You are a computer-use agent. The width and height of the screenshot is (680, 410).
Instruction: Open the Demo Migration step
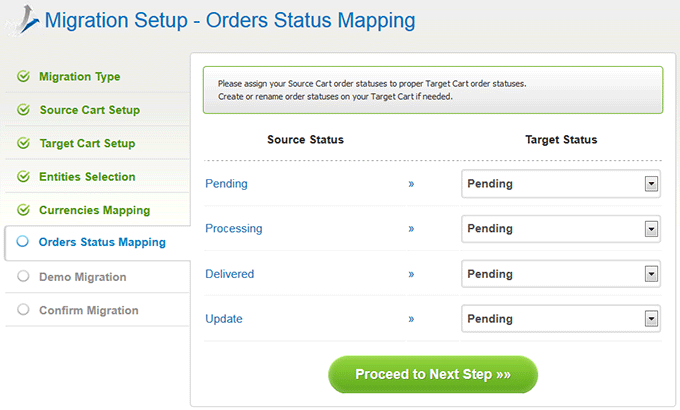pyautogui.click(x=82, y=277)
